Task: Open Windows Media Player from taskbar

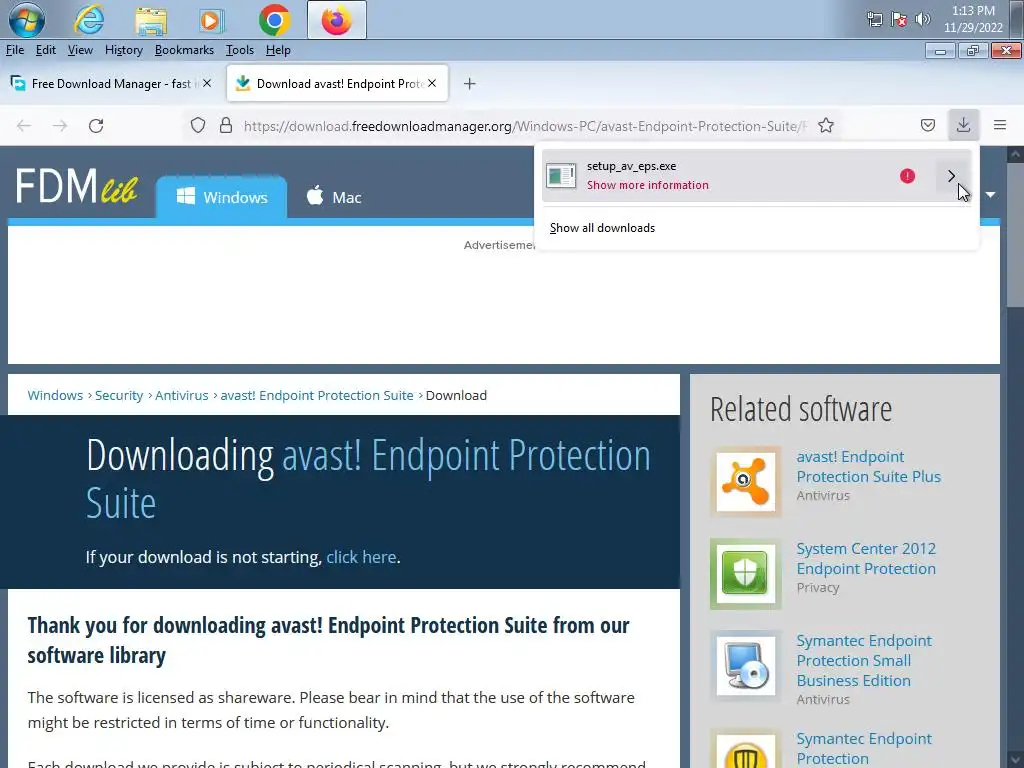Action: [211, 20]
